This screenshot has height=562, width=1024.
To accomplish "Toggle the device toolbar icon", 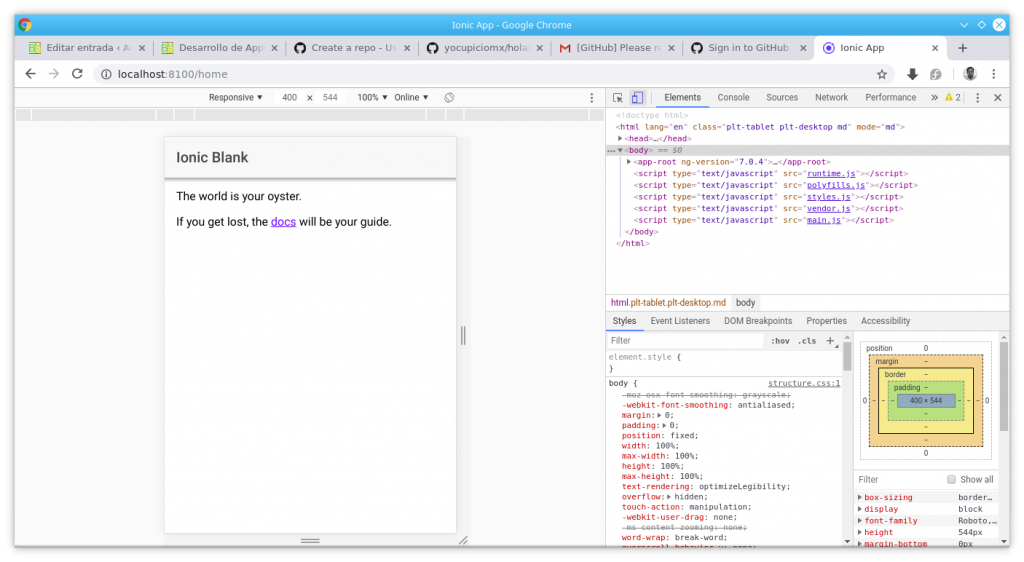I will click(x=637, y=98).
